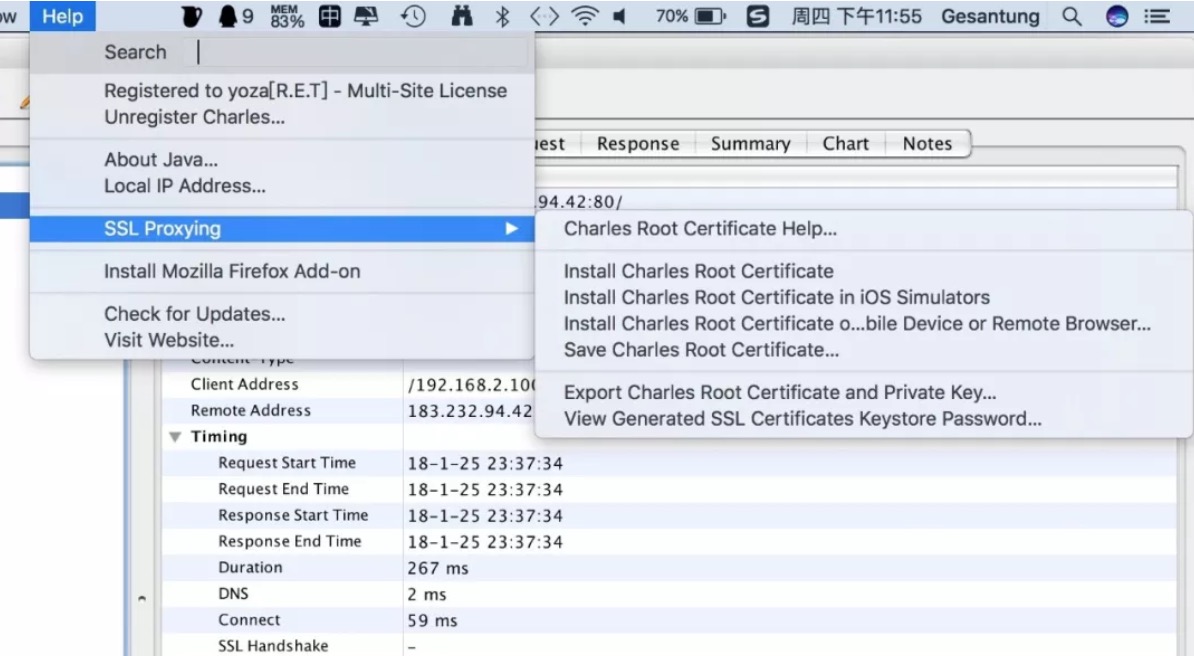This screenshot has height=656, width=1194.
Task: Switch to the Response tab
Action: pos(638,144)
